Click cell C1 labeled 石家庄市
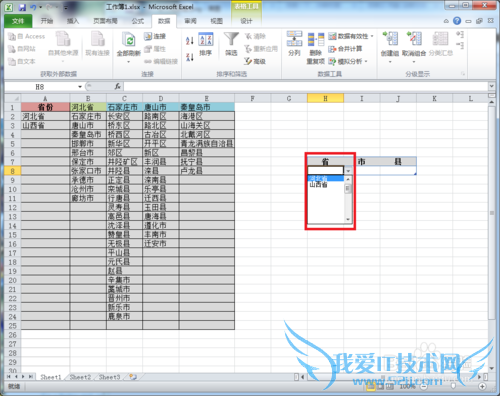This screenshot has height=396, width=500. pyautogui.click(x=125, y=107)
